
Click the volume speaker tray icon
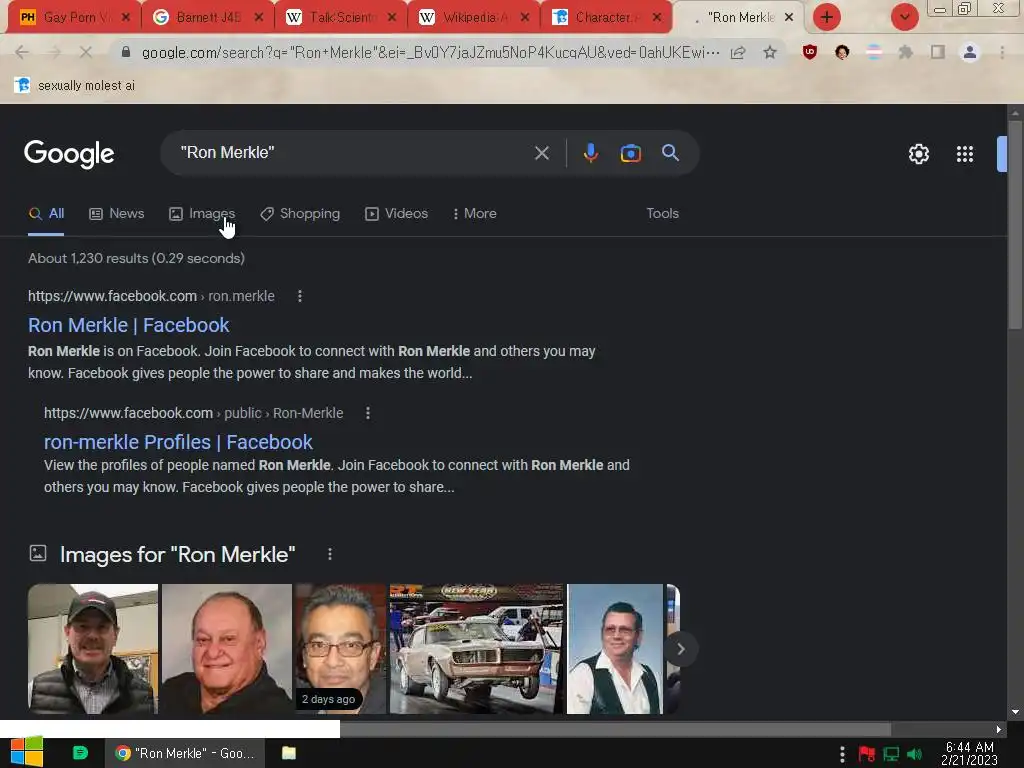click(x=914, y=754)
